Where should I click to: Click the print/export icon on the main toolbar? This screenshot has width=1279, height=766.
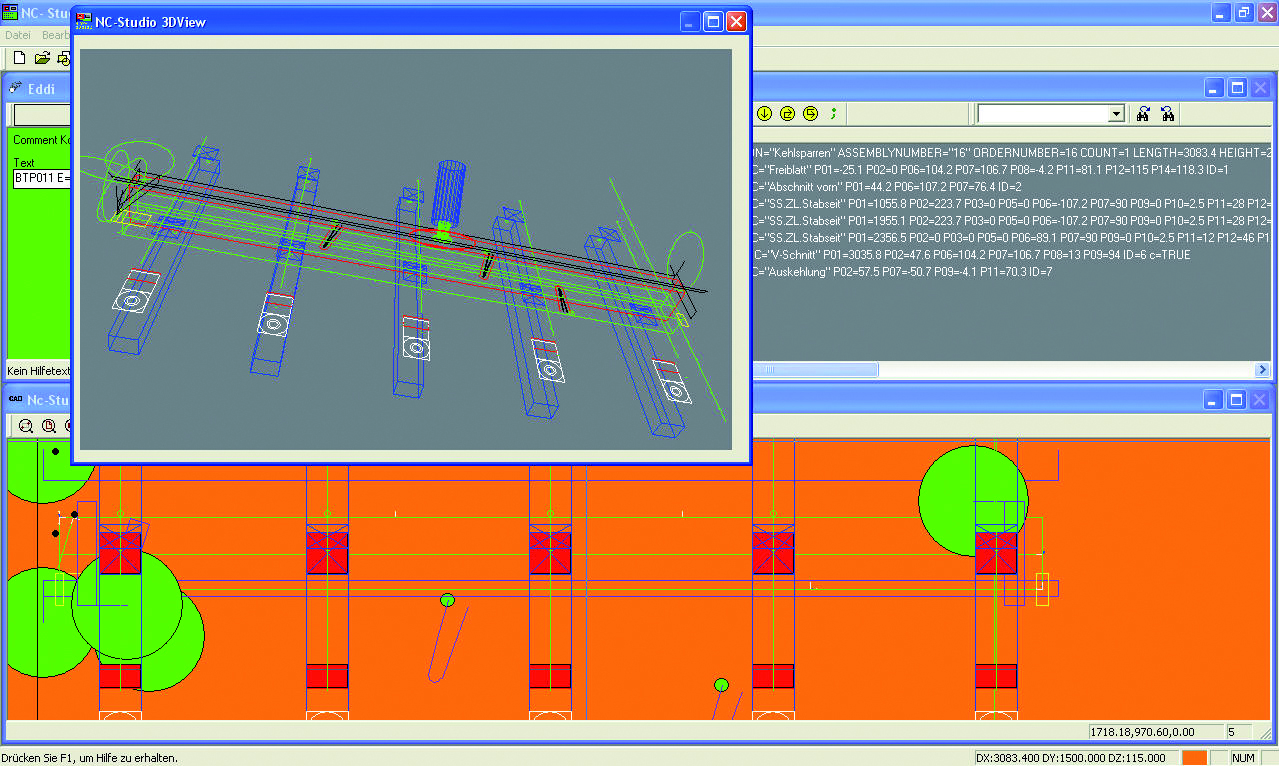pyautogui.click(x=63, y=58)
